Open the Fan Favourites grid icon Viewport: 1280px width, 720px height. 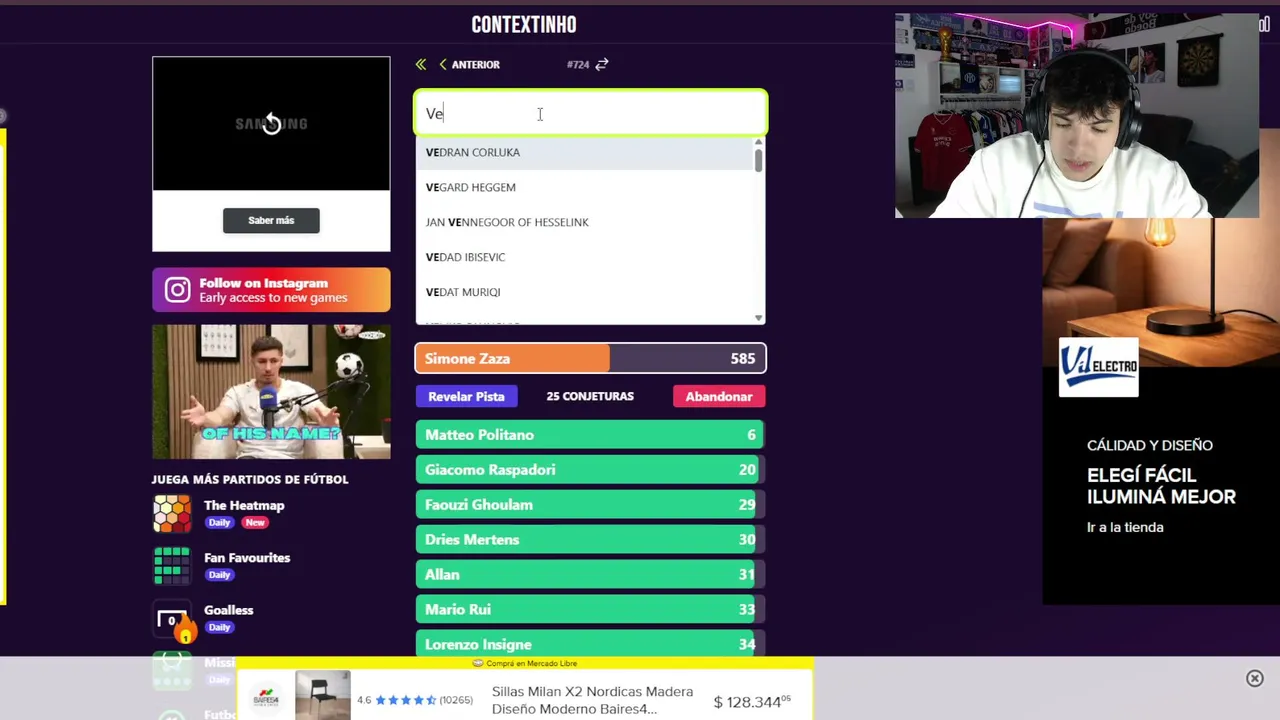pos(172,566)
